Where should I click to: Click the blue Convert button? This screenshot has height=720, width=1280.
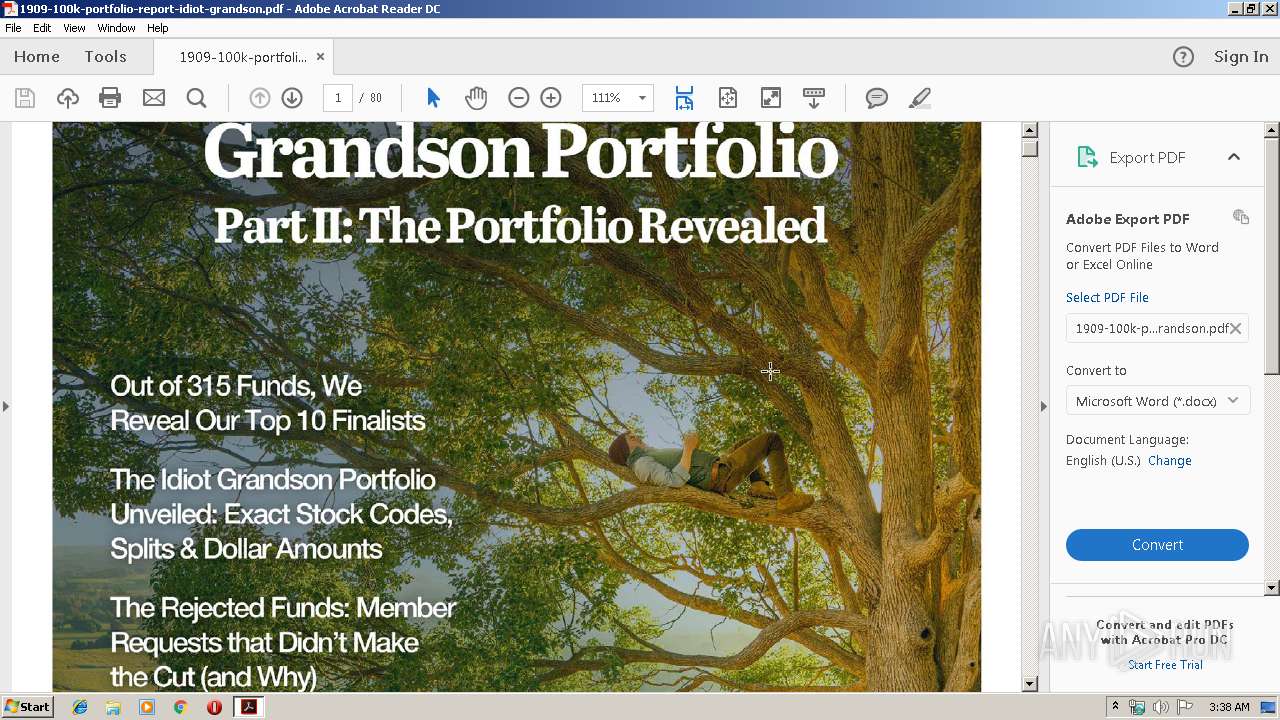pos(1157,545)
